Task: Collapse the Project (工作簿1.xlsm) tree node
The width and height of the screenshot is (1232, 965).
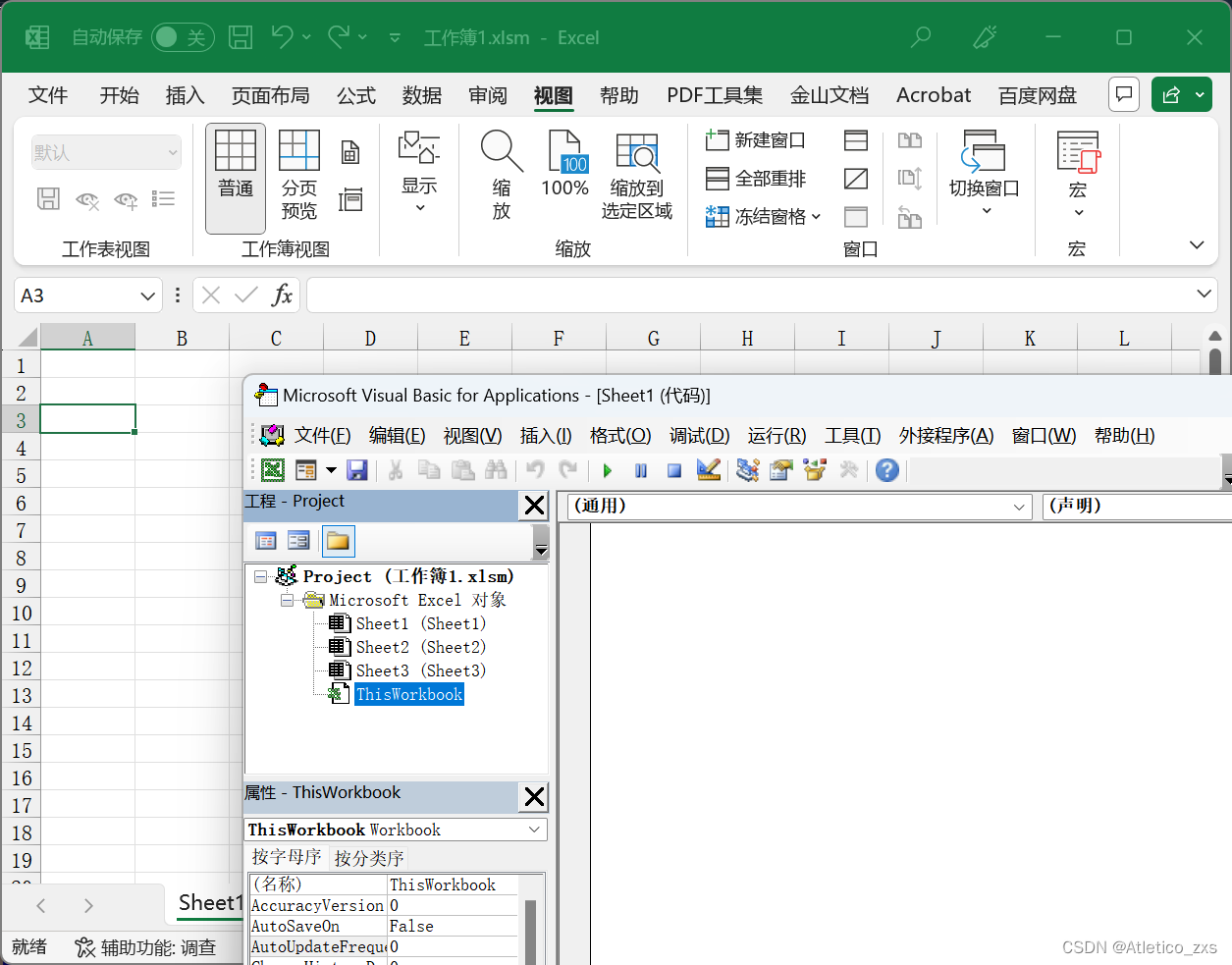Action: [x=260, y=576]
